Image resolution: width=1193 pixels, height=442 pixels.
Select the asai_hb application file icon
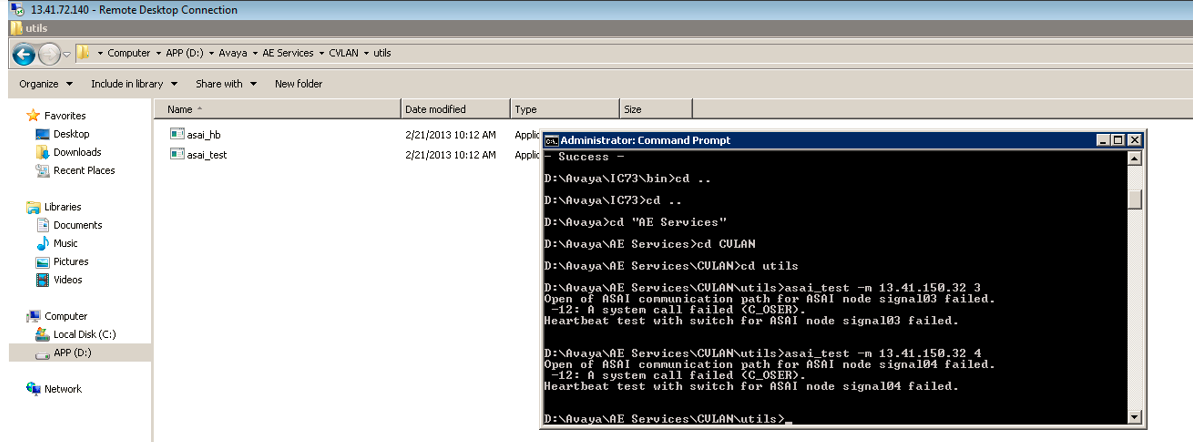click(x=177, y=134)
